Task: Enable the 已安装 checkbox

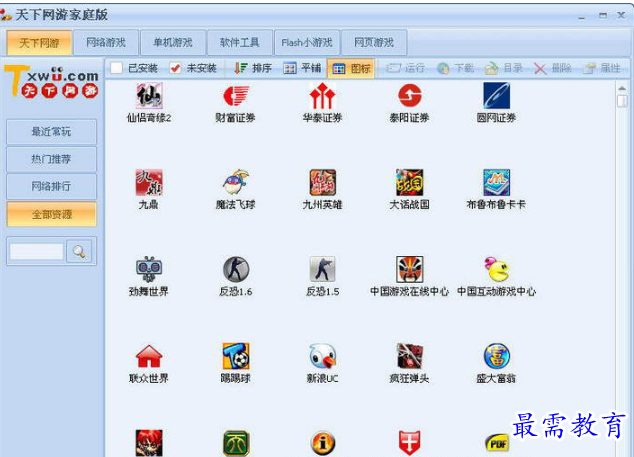Action: click(116, 68)
